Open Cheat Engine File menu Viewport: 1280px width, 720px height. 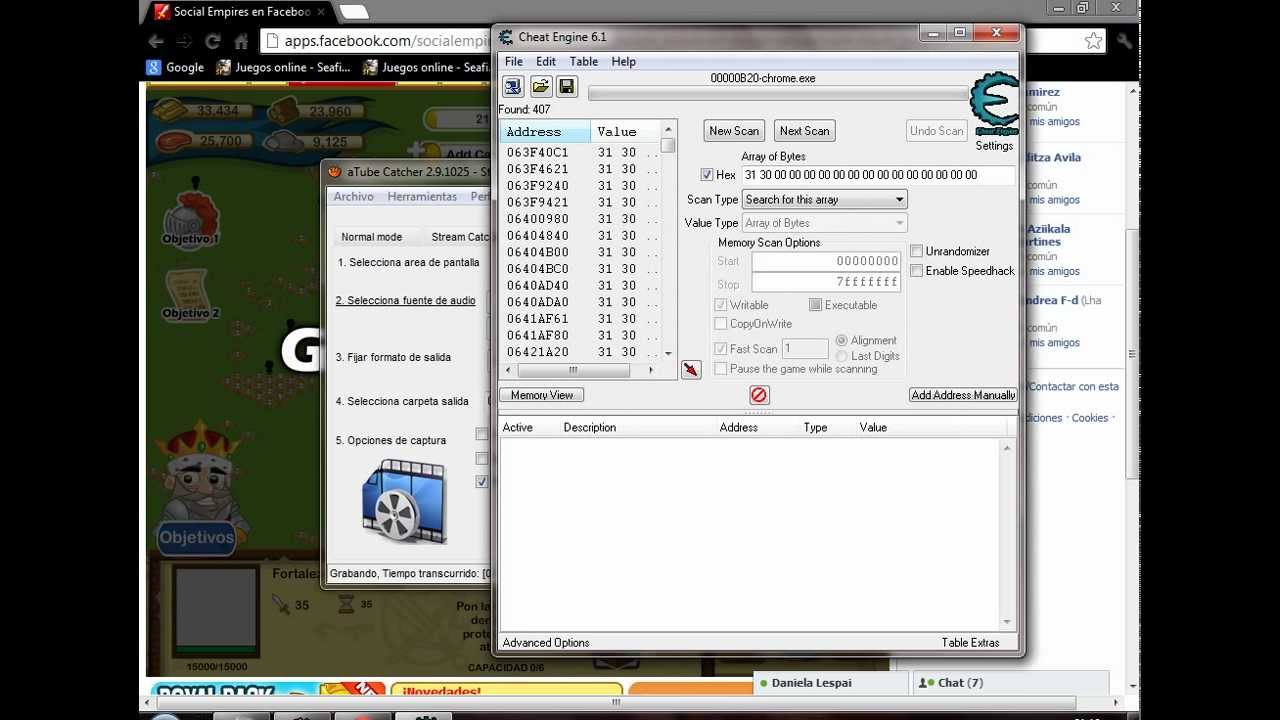(x=513, y=62)
